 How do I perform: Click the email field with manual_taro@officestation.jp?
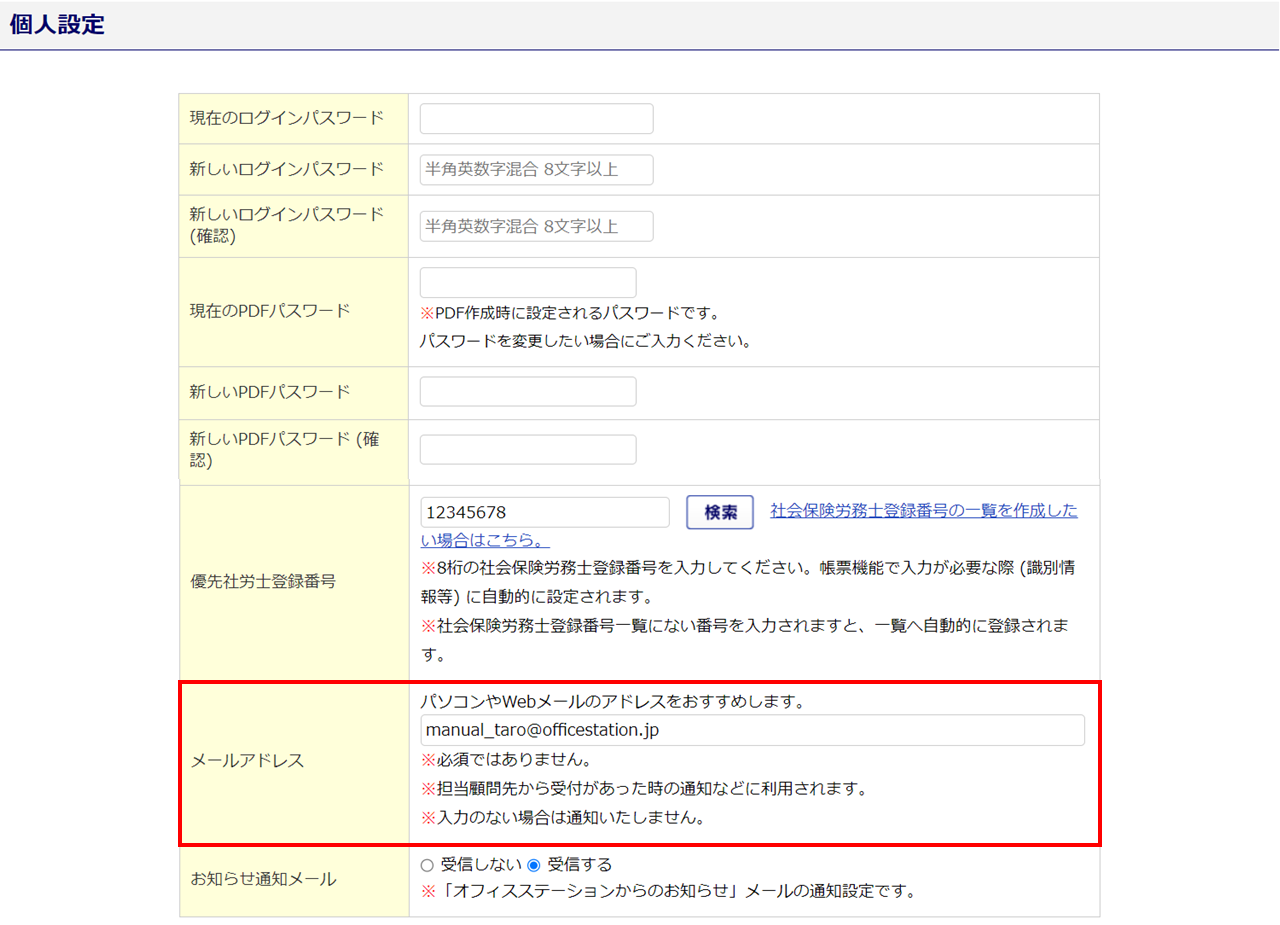752,730
